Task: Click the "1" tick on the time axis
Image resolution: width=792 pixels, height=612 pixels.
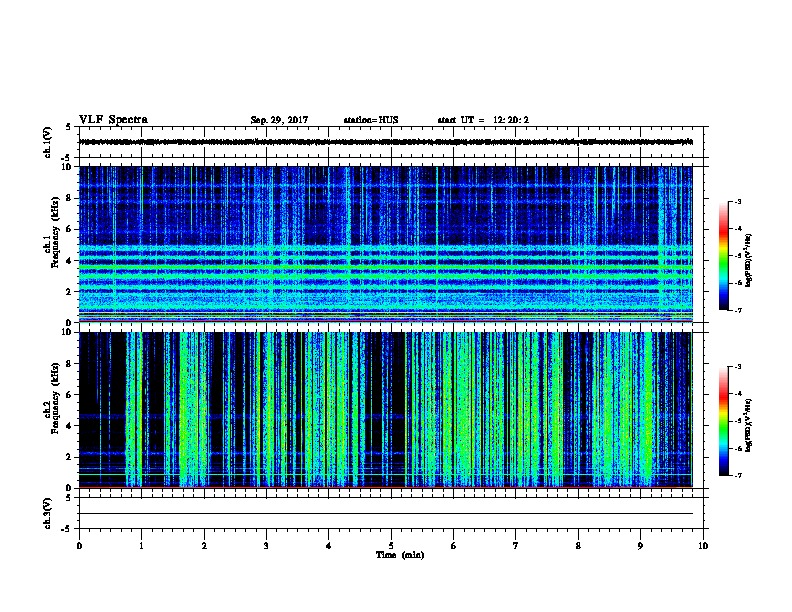Action: tap(141, 546)
